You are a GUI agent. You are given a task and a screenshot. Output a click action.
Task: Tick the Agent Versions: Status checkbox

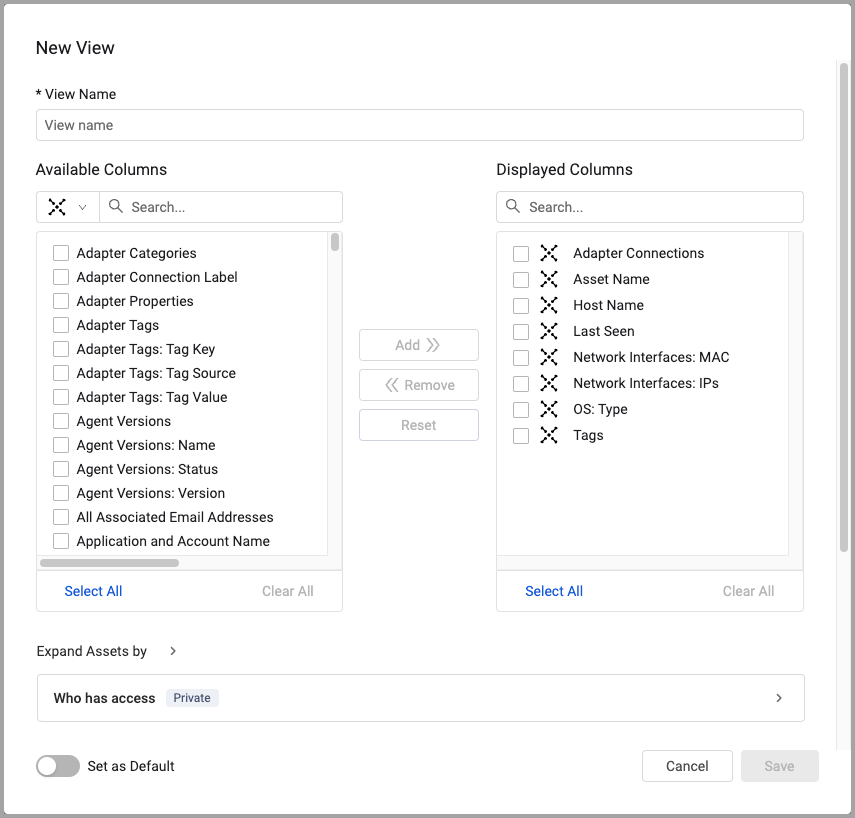click(61, 469)
